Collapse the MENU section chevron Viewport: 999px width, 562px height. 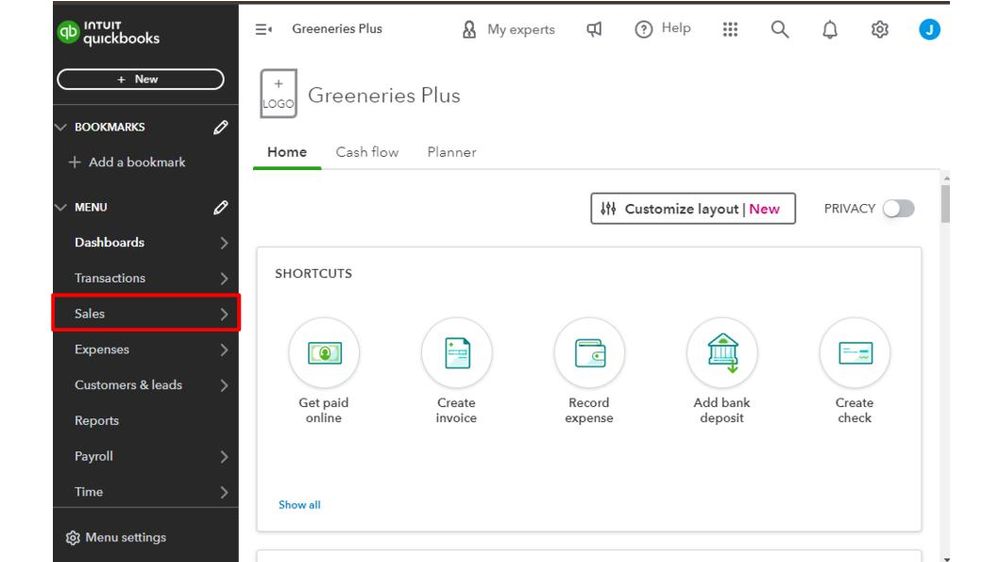coord(61,208)
